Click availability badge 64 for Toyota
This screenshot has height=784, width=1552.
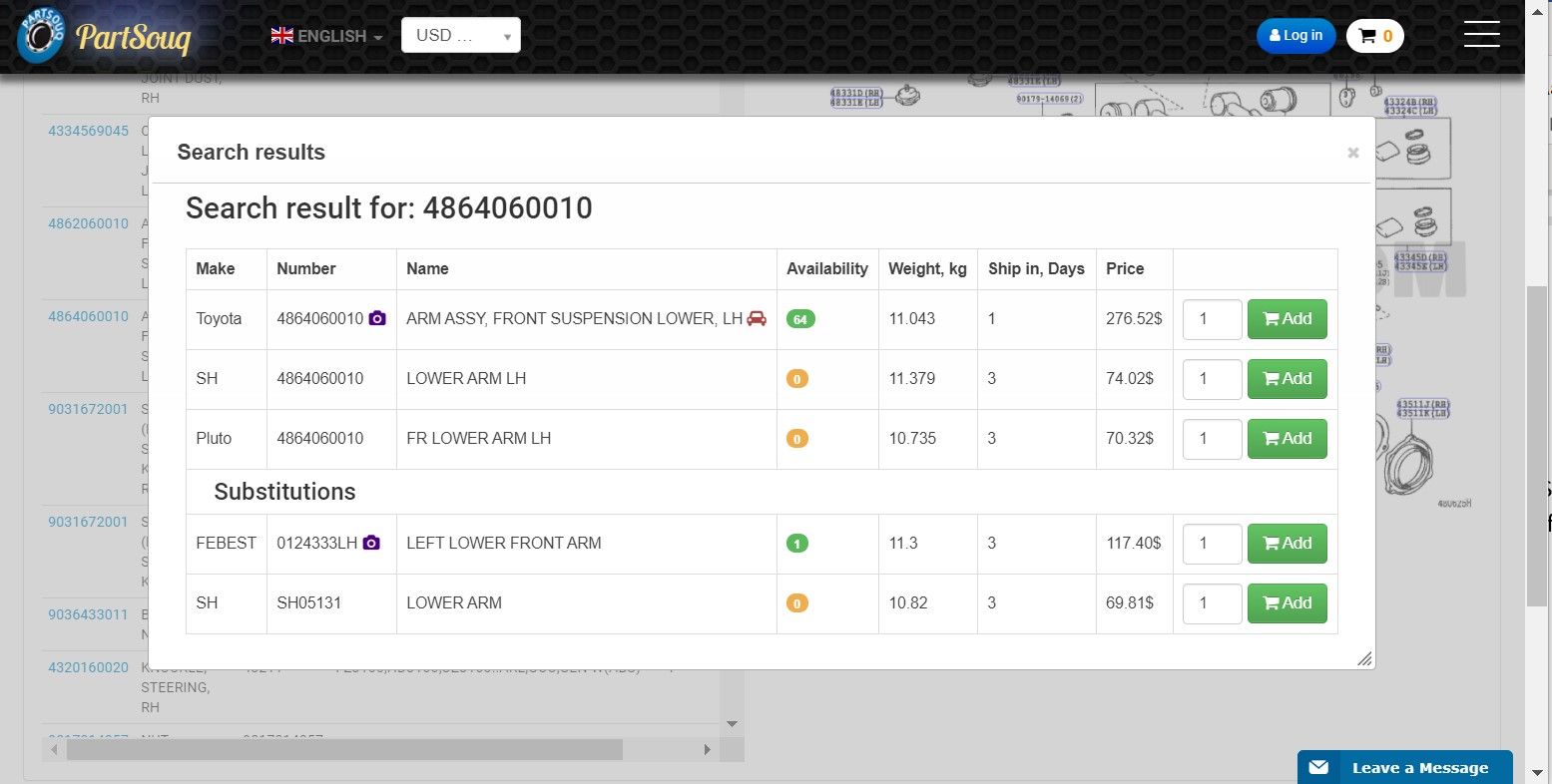800,319
